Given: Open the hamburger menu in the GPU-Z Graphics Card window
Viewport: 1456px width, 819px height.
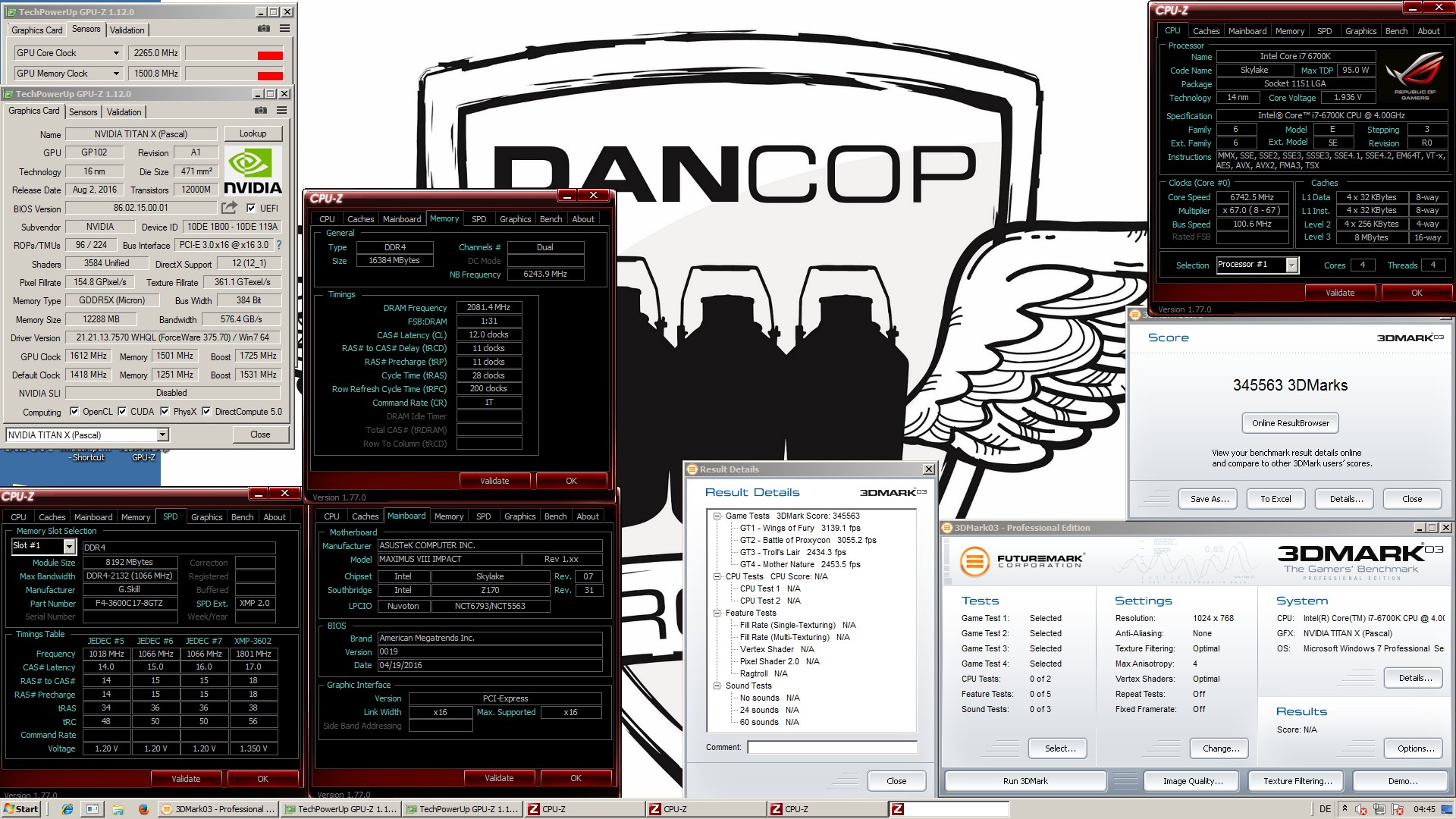Looking at the screenshot, I should (x=282, y=111).
